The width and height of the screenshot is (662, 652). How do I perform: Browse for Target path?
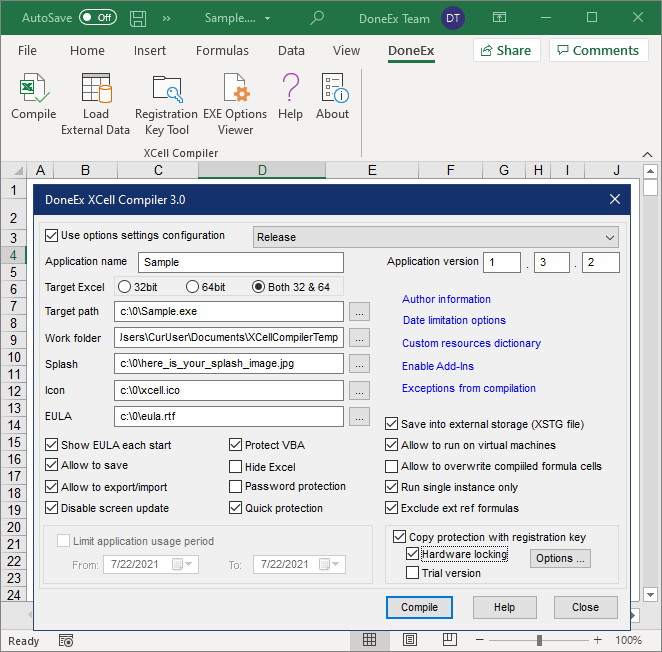pos(359,312)
